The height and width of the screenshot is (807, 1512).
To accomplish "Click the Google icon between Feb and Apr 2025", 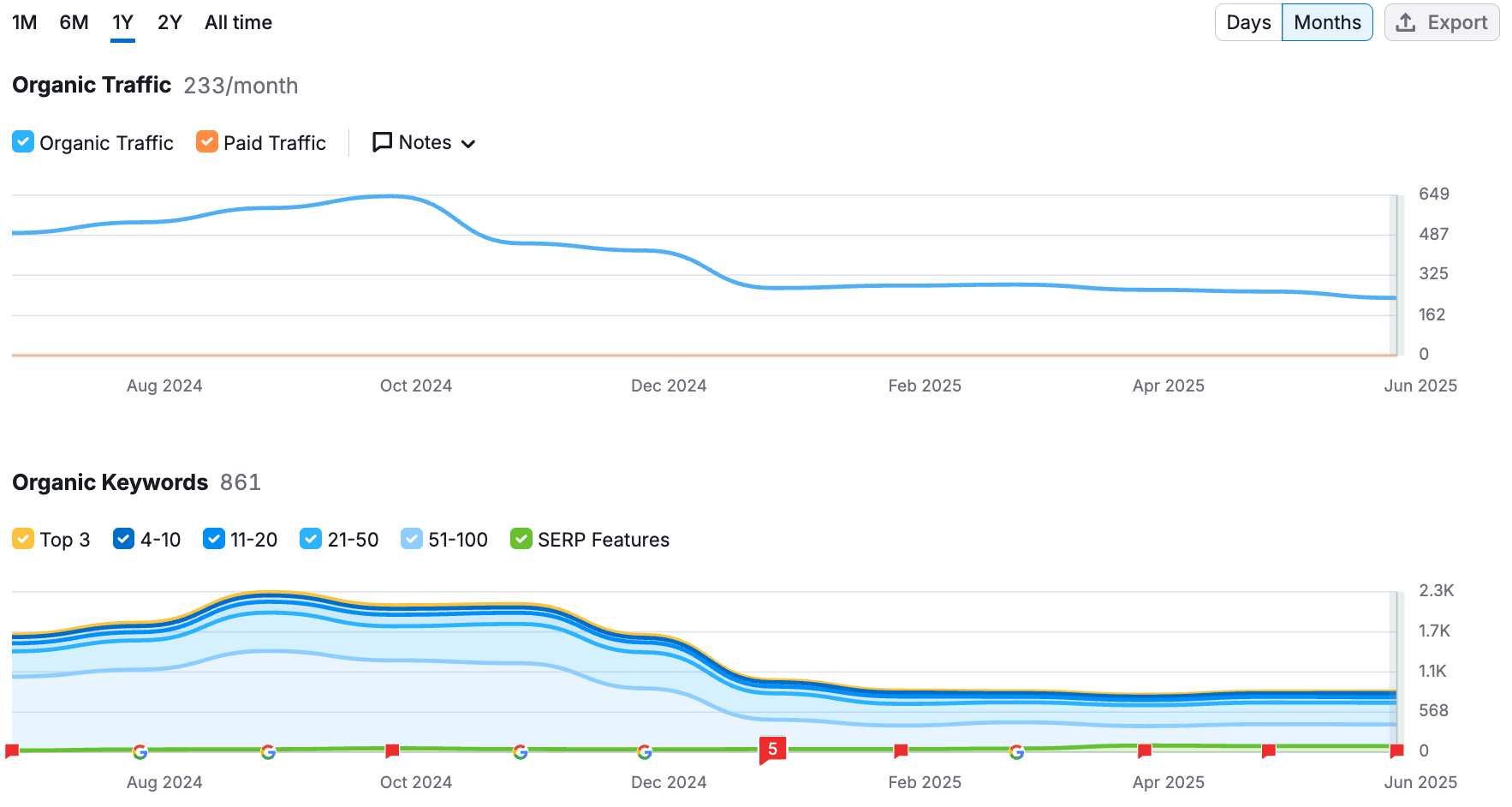I will 1016,751.
